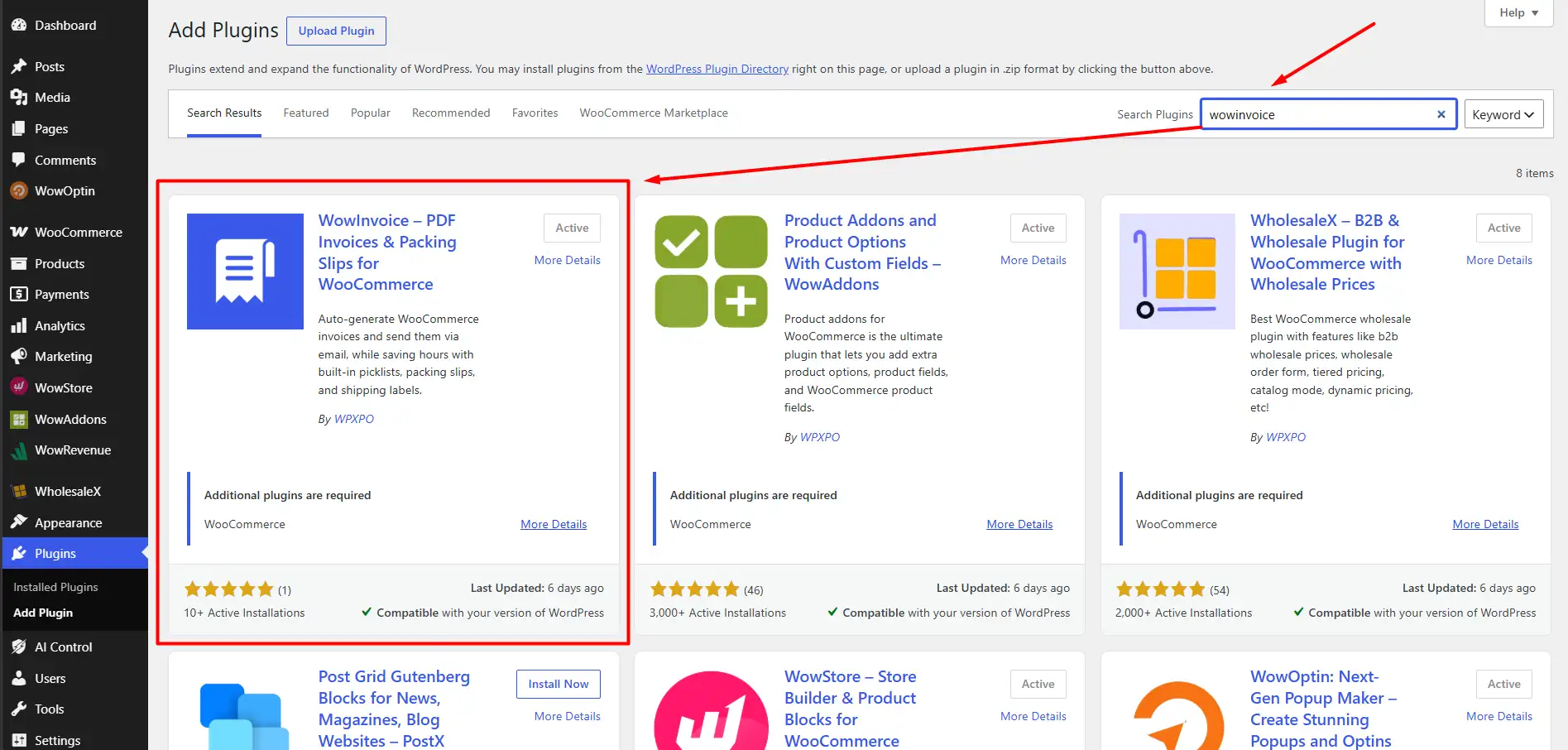Click the Upload Plugin button
The image size is (1568, 750).
(336, 31)
